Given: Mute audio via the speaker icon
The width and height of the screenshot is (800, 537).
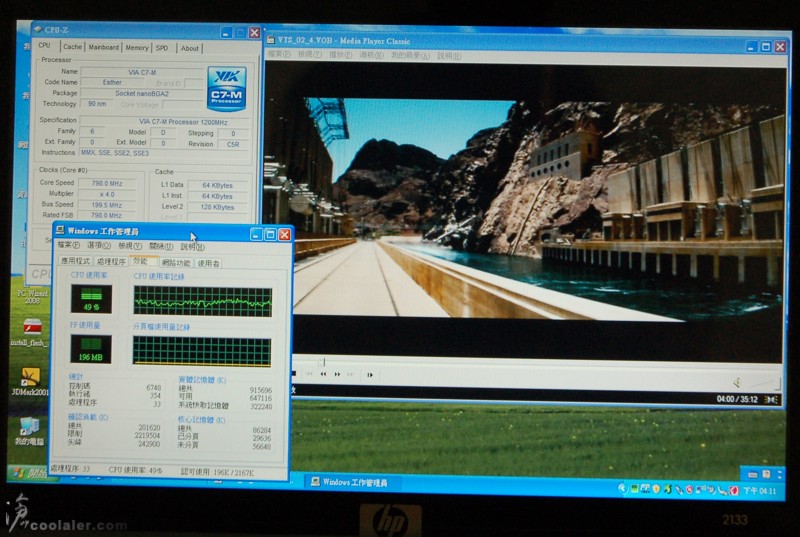Looking at the screenshot, I should coord(737,382).
